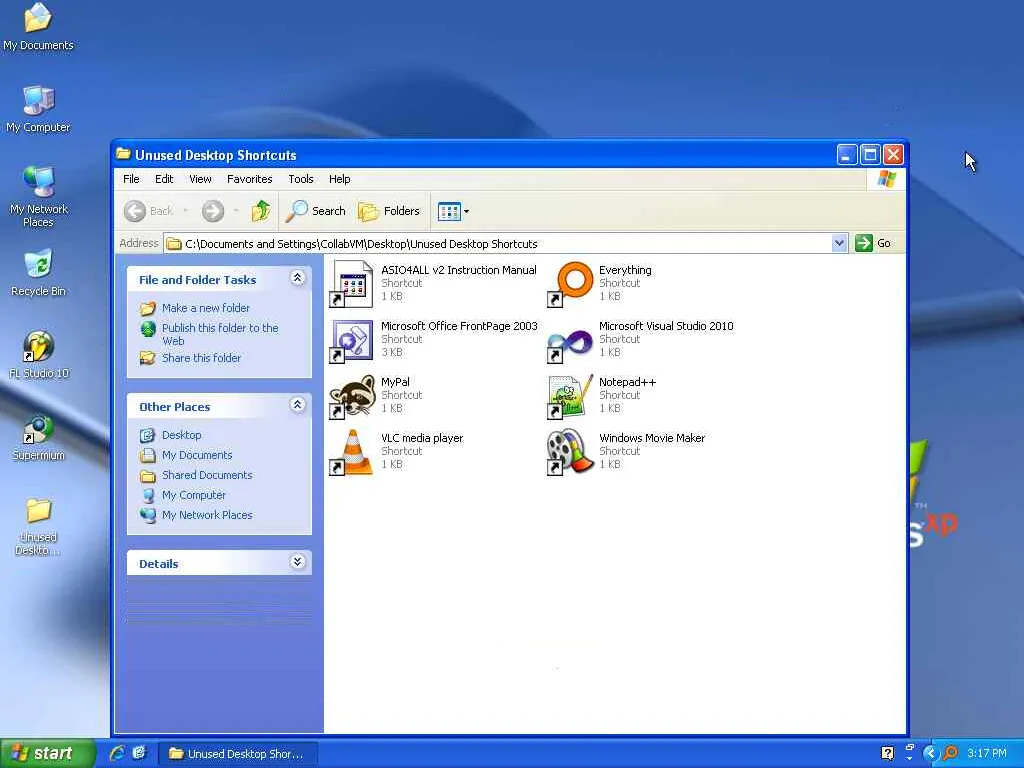Click the Forward arrow toolbar button
This screenshot has width=1024, height=768.
(213, 211)
